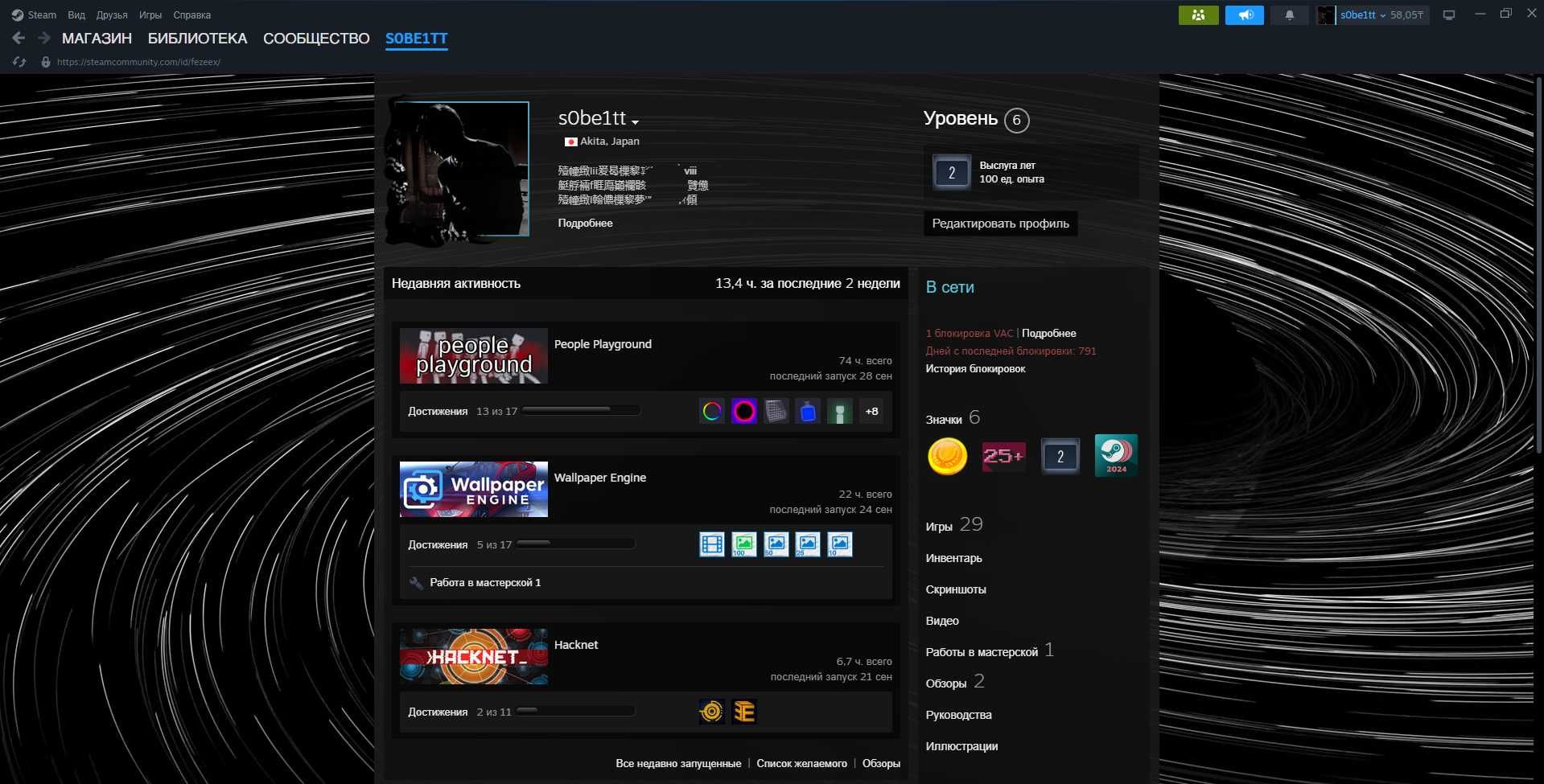Expand the s0be1tt profile name dropdown
The width and height of the screenshot is (1544, 784).
click(635, 122)
